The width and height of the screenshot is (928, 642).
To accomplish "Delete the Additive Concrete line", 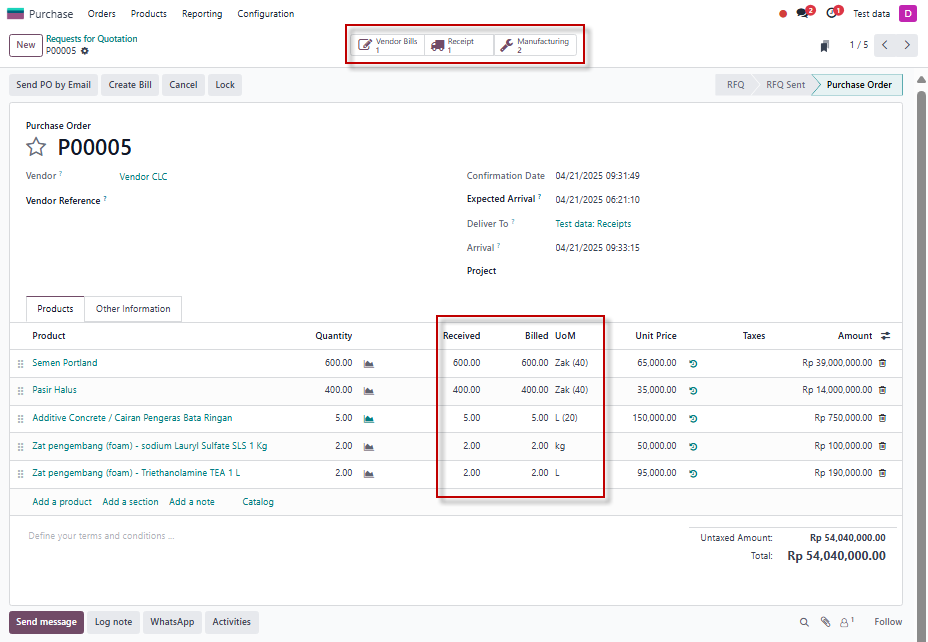I will (x=882, y=418).
